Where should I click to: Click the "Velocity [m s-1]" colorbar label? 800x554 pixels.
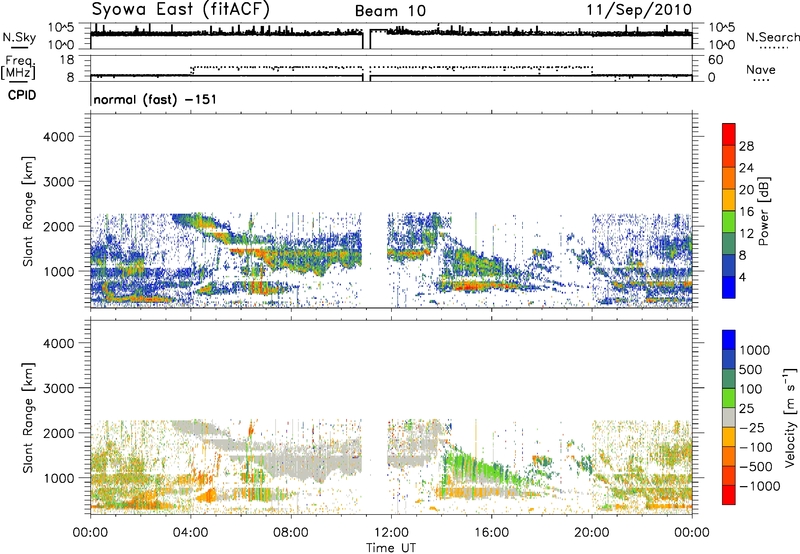(x=790, y=418)
